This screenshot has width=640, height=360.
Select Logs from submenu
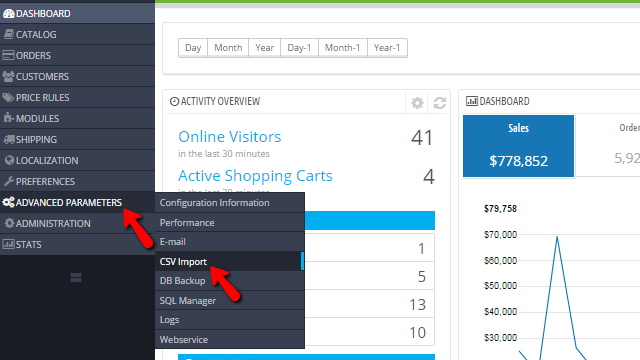pos(230,320)
